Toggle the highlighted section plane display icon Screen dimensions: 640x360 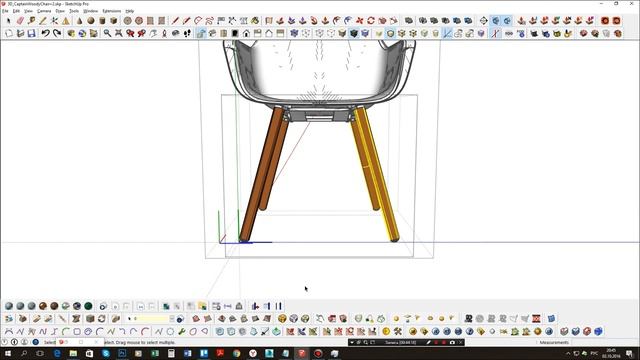coord(447,33)
